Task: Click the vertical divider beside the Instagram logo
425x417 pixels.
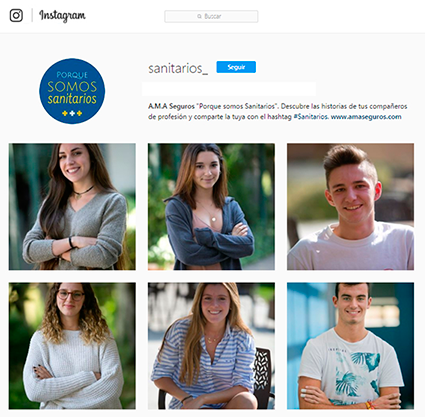Action: click(x=32, y=16)
